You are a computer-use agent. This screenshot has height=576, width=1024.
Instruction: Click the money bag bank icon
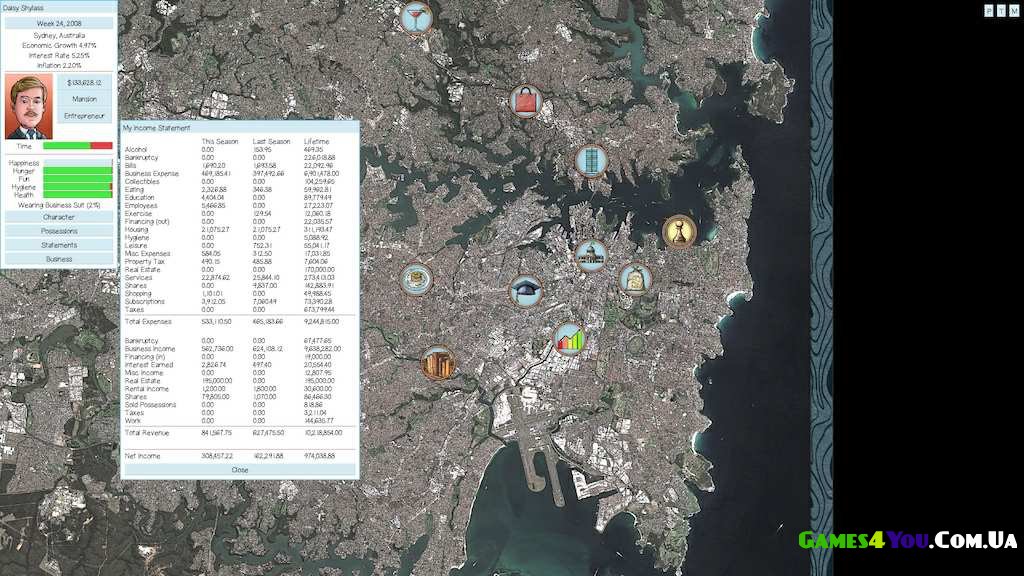(x=635, y=279)
